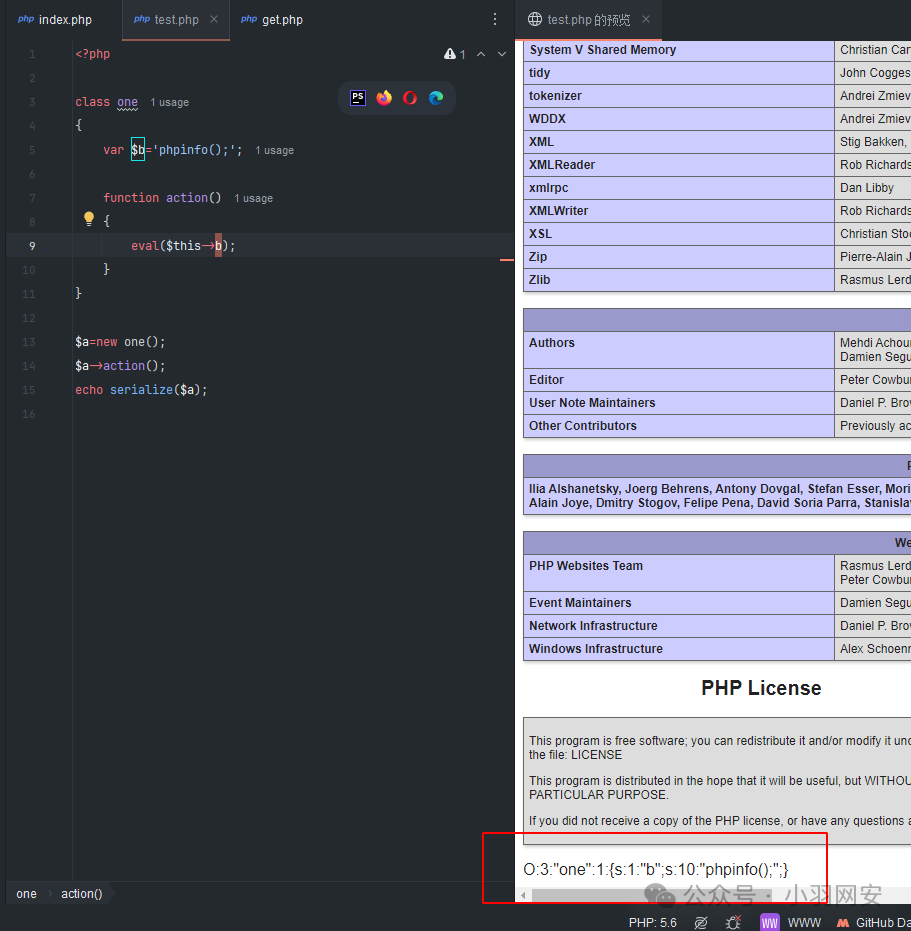
Task: Change PHP language level 5.6
Action: (652, 923)
